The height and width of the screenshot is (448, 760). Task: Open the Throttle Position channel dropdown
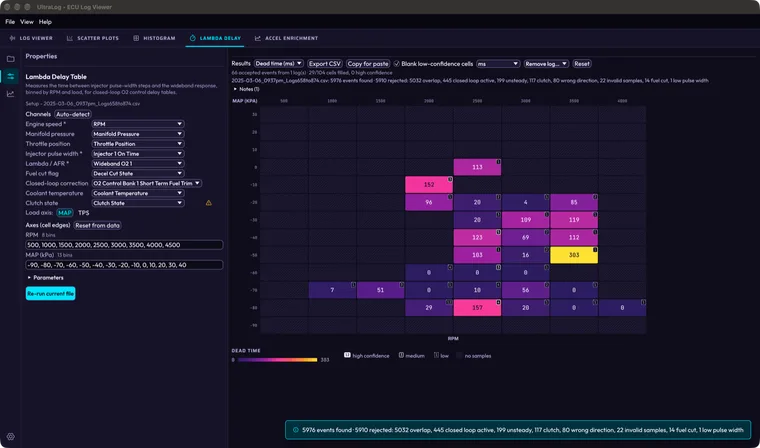(x=138, y=144)
